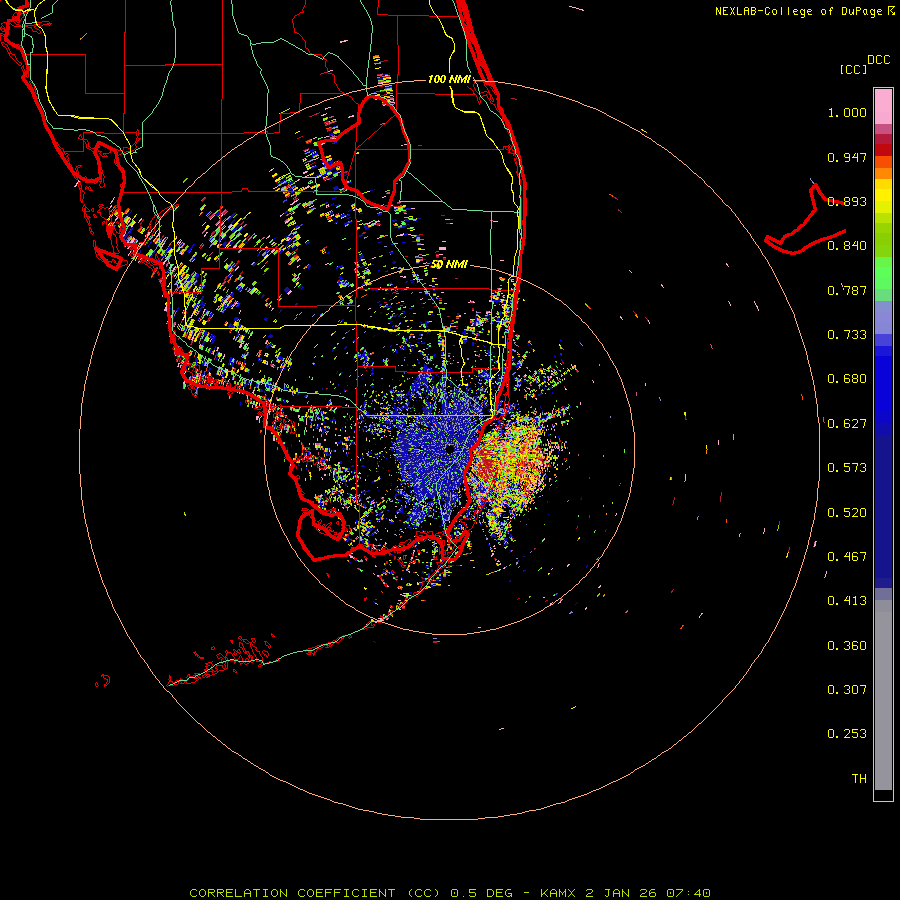
Task: Click the Bahamas island outline at right
Action: pos(806,221)
